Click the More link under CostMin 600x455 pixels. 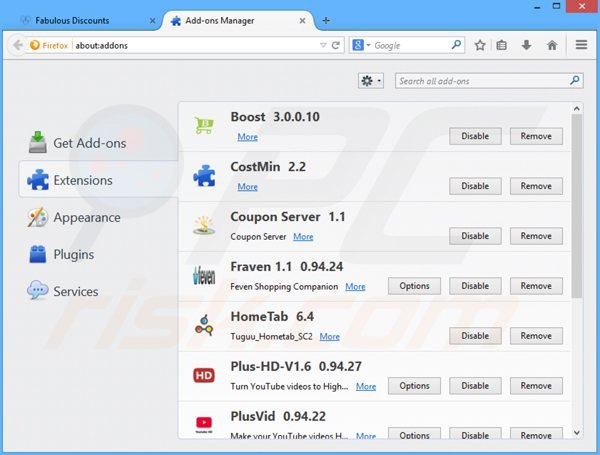(x=248, y=187)
